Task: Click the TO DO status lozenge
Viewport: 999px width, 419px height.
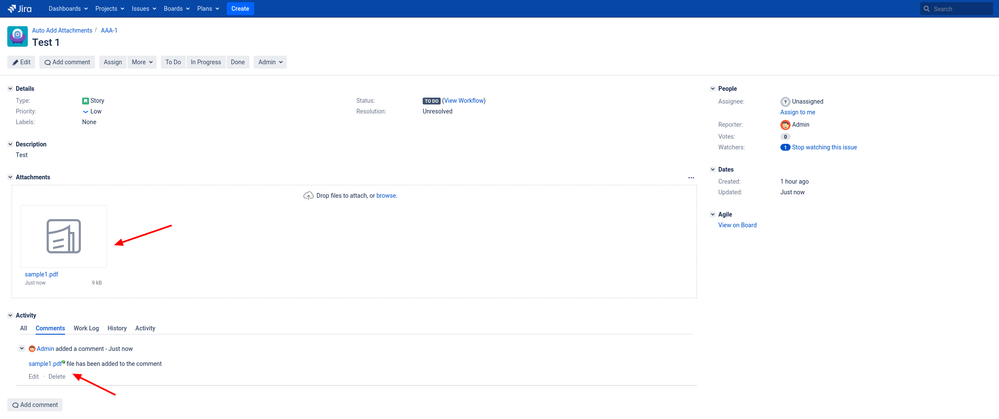Action: tap(431, 101)
